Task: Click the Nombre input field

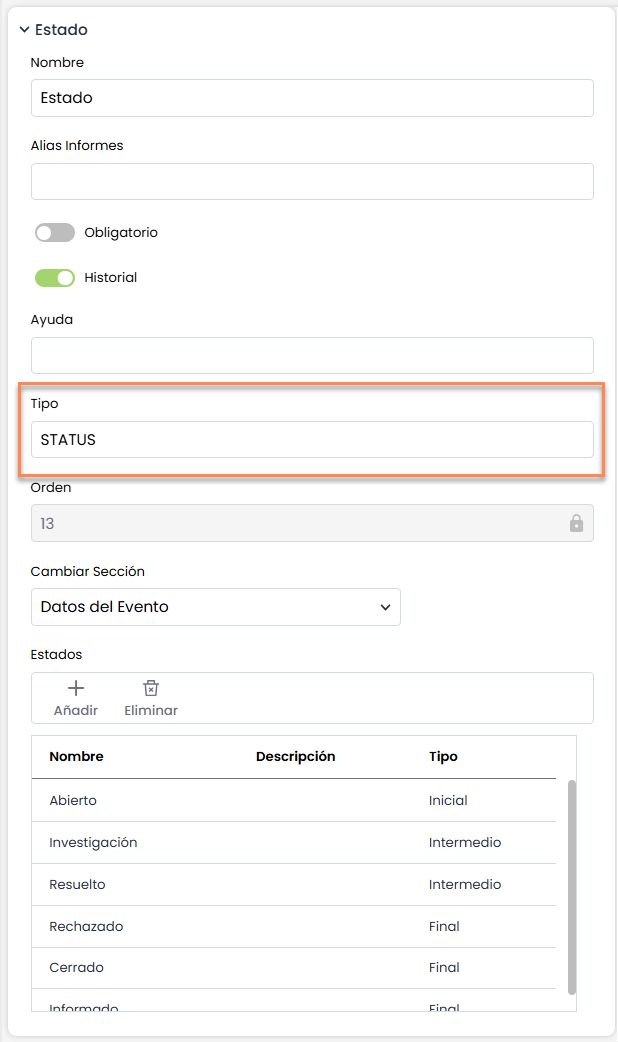Action: 312,98
